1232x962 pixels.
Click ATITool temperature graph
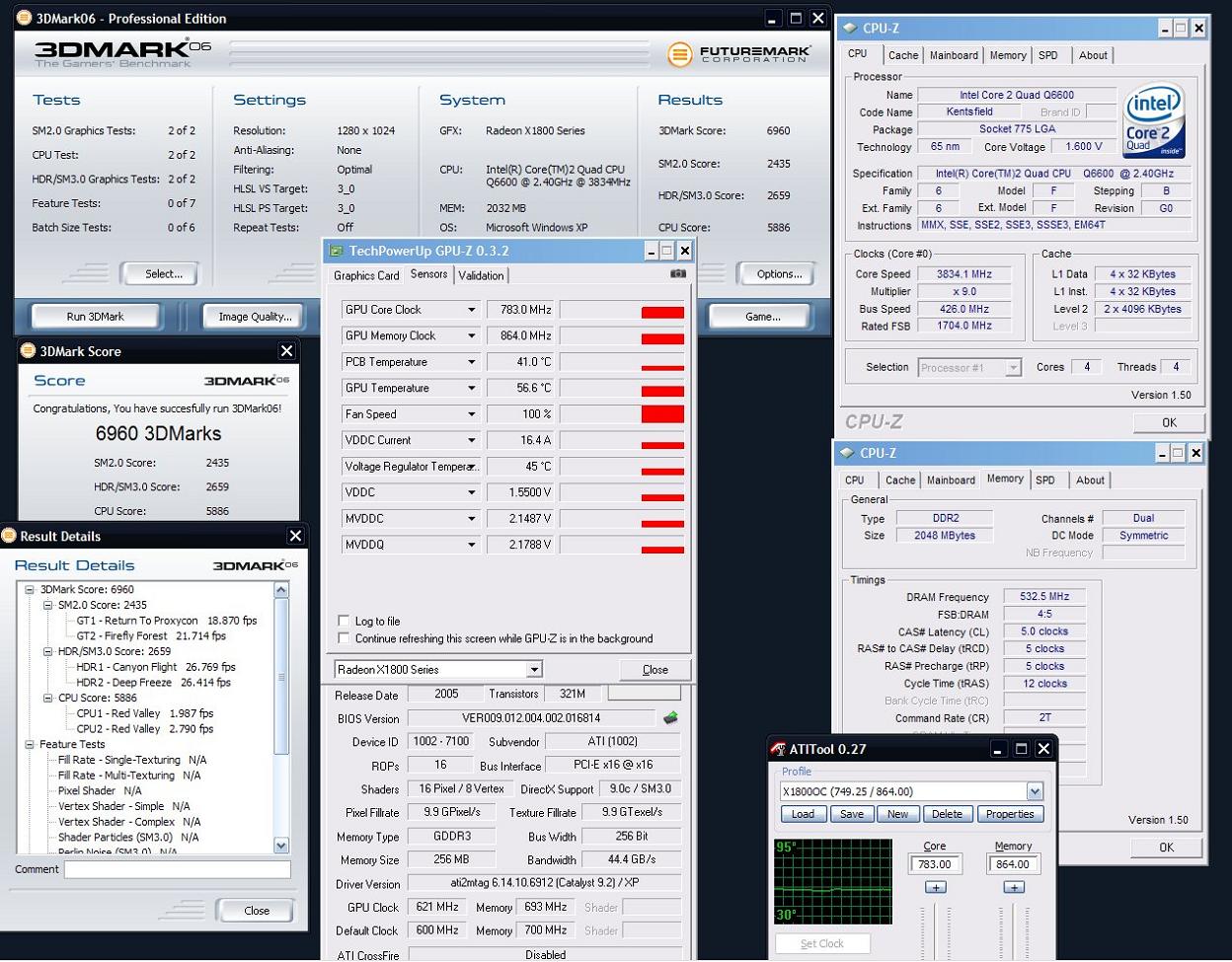coord(832,881)
